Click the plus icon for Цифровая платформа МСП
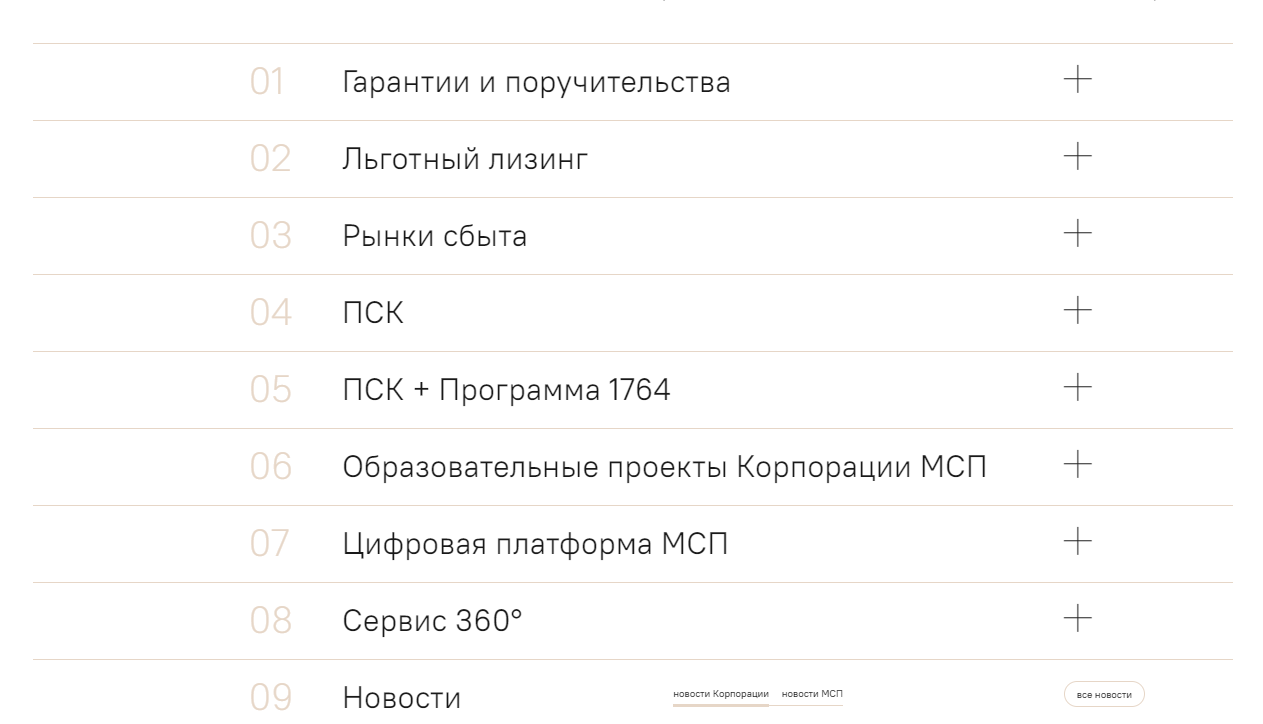 pyautogui.click(x=1075, y=543)
